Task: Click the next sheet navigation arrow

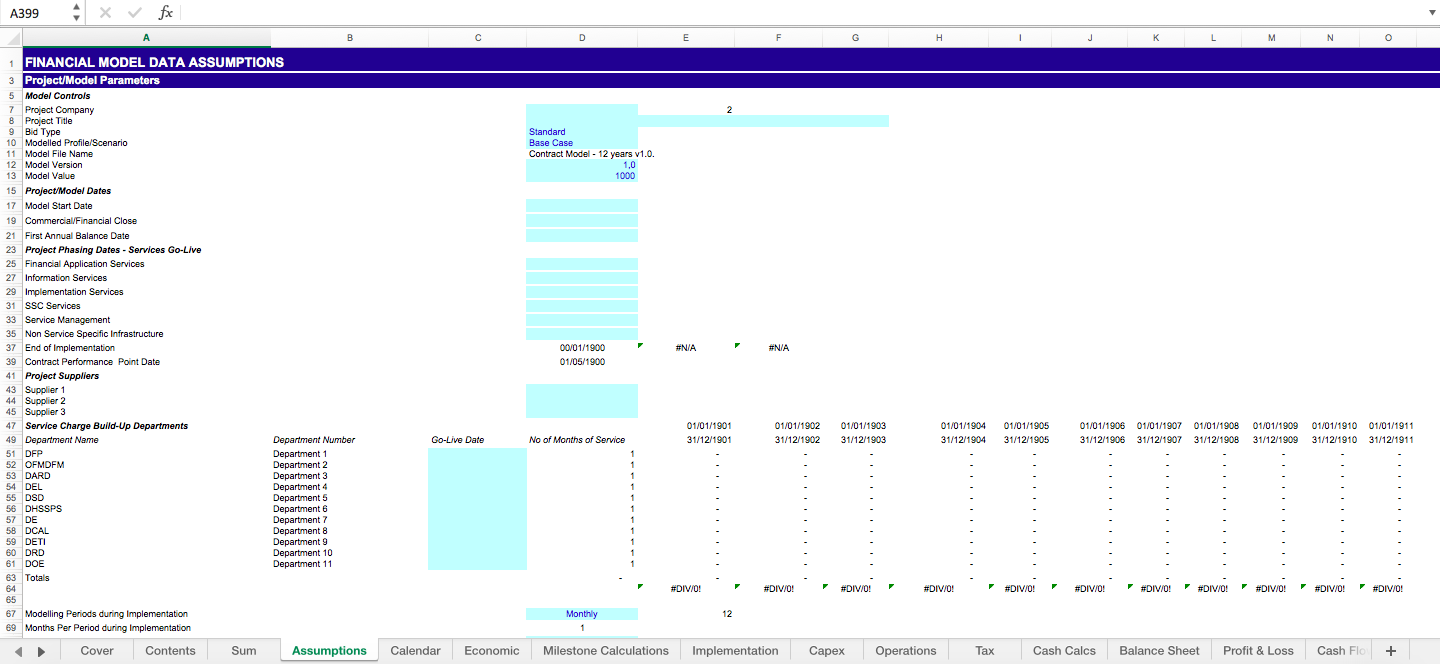Action: tap(41, 651)
